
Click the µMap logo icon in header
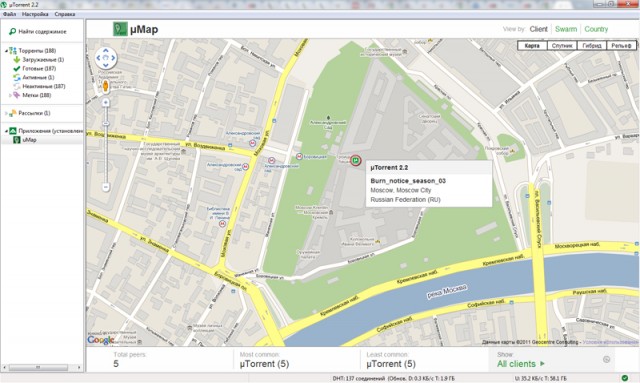point(120,29)
